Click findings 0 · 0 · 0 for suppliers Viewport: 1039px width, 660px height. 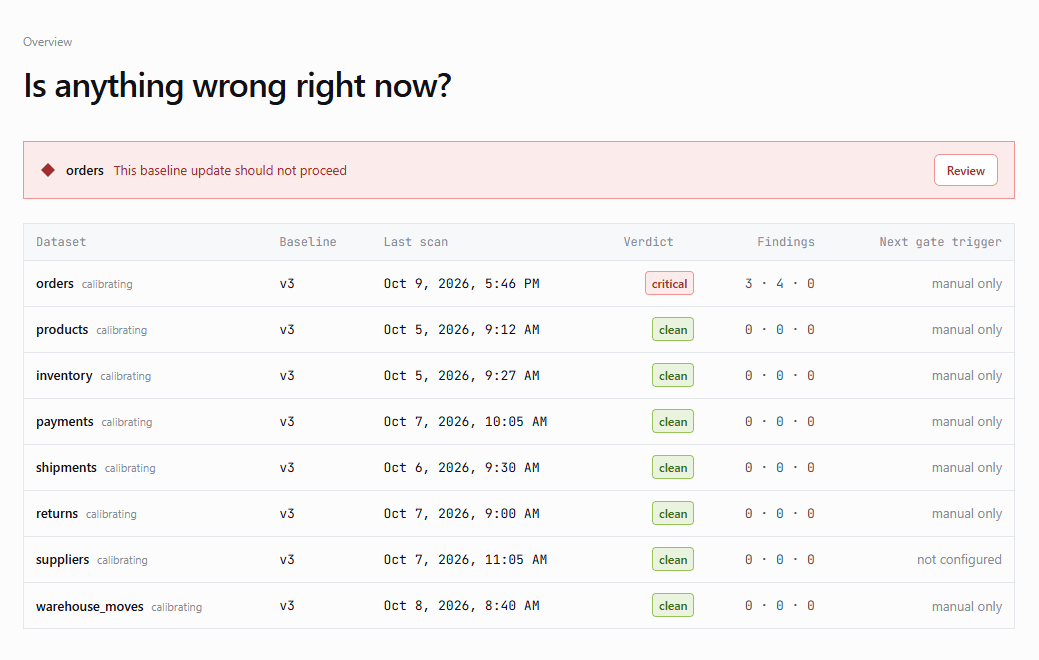click(779, 560)
